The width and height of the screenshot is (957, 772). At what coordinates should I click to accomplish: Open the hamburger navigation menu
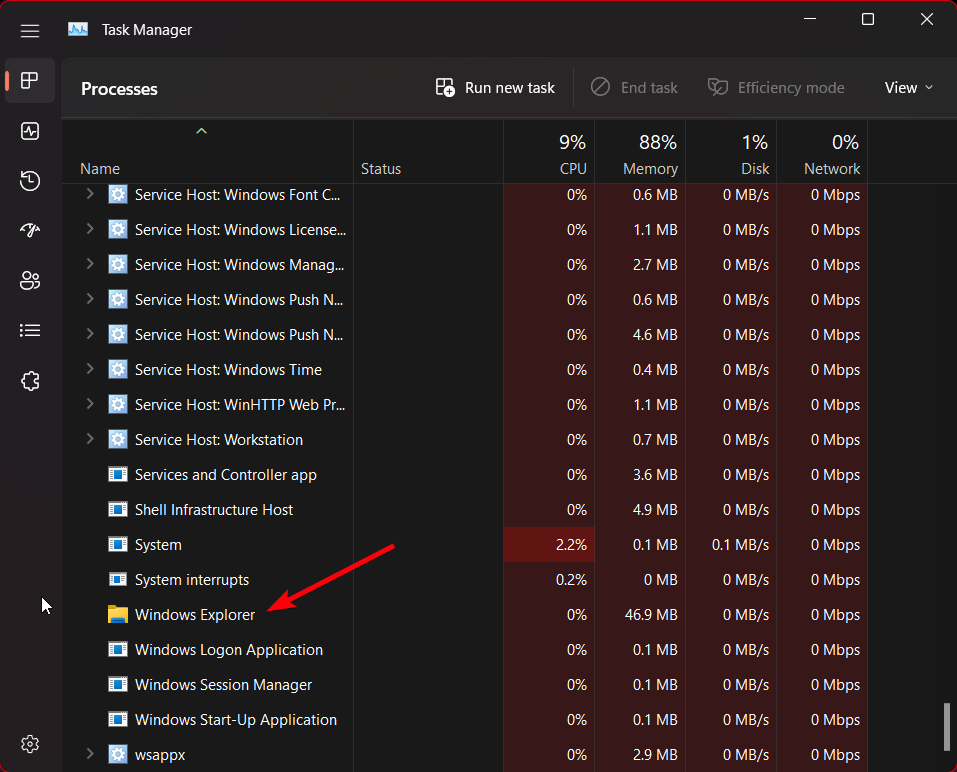30,31
